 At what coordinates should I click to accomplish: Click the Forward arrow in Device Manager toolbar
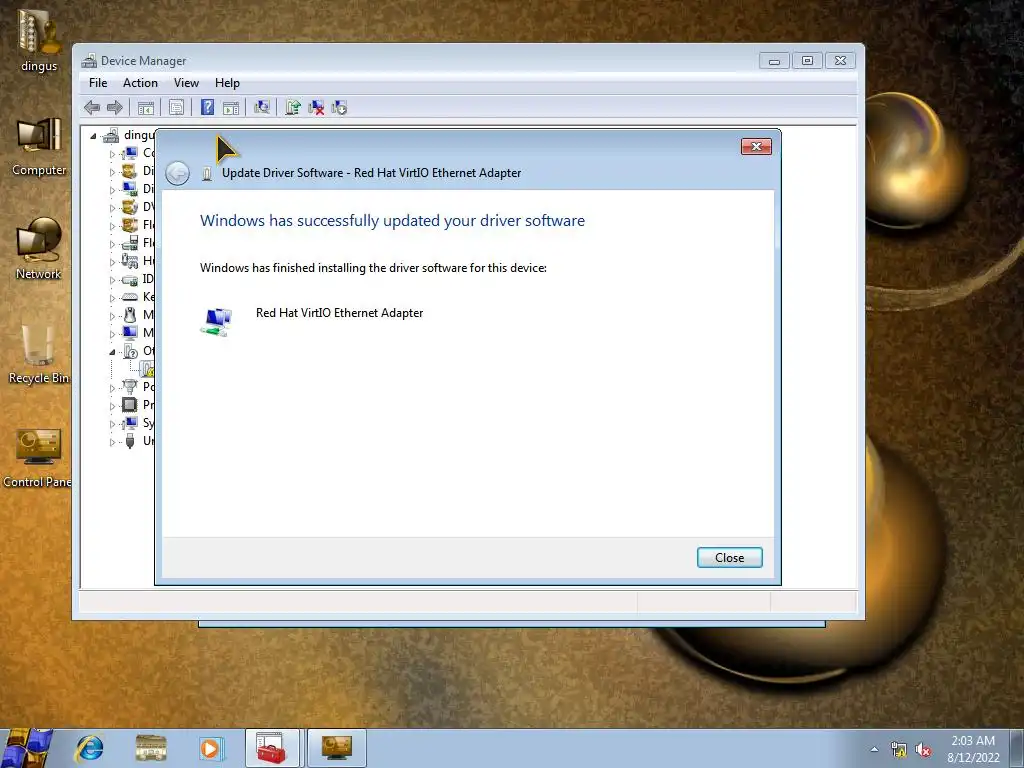tap(115, 108)
